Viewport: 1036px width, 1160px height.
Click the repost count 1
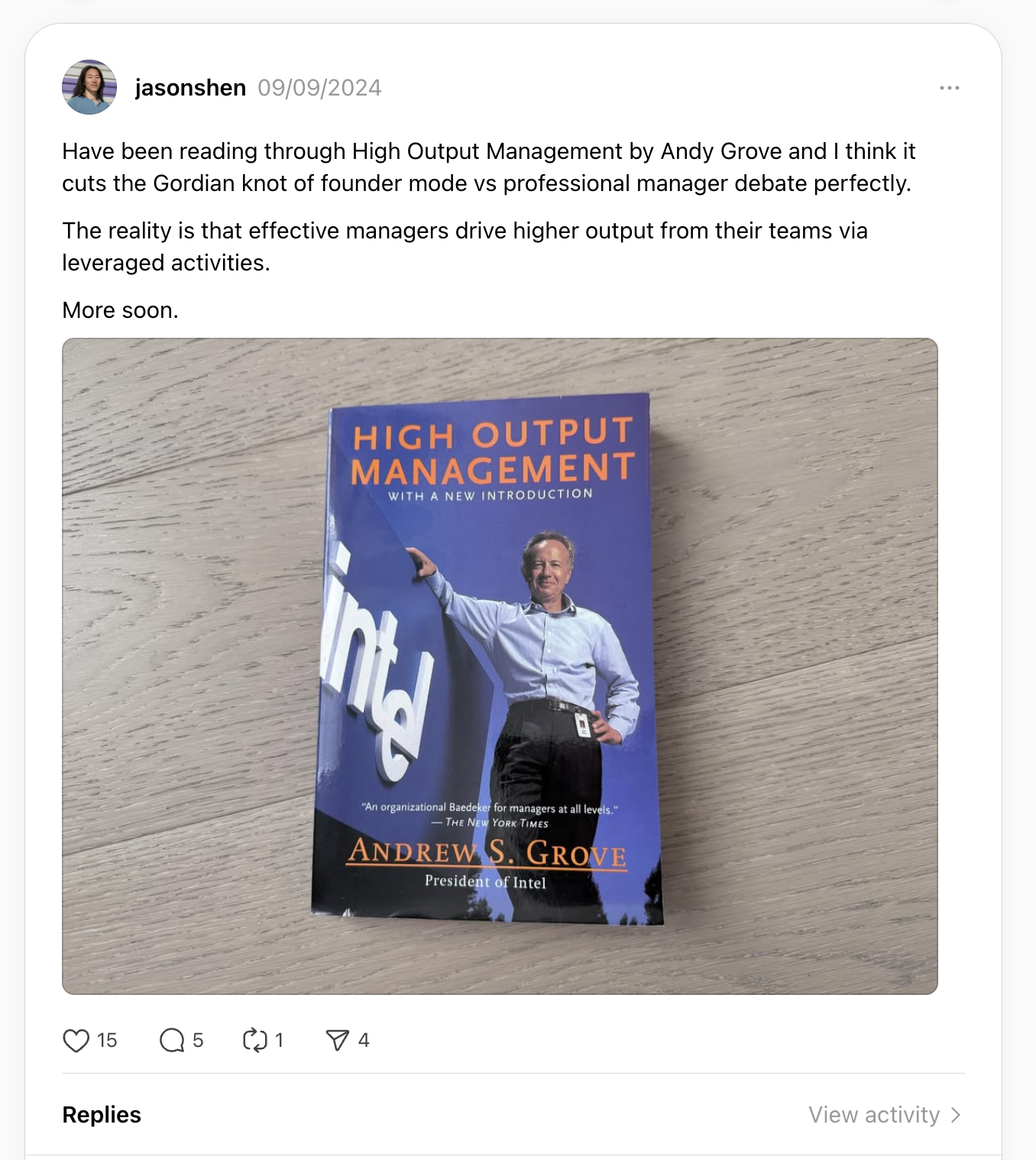pyautogui.click(x=279, y=1040)
